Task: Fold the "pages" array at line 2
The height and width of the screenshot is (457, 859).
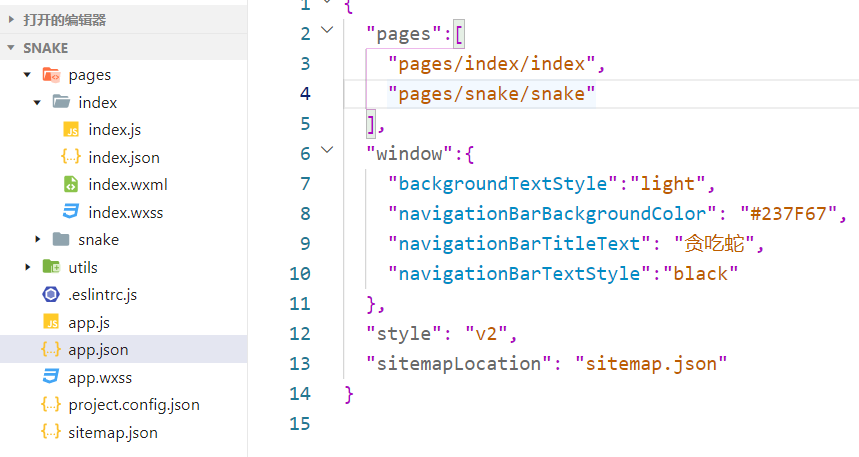Action: (x=327, y=30)
